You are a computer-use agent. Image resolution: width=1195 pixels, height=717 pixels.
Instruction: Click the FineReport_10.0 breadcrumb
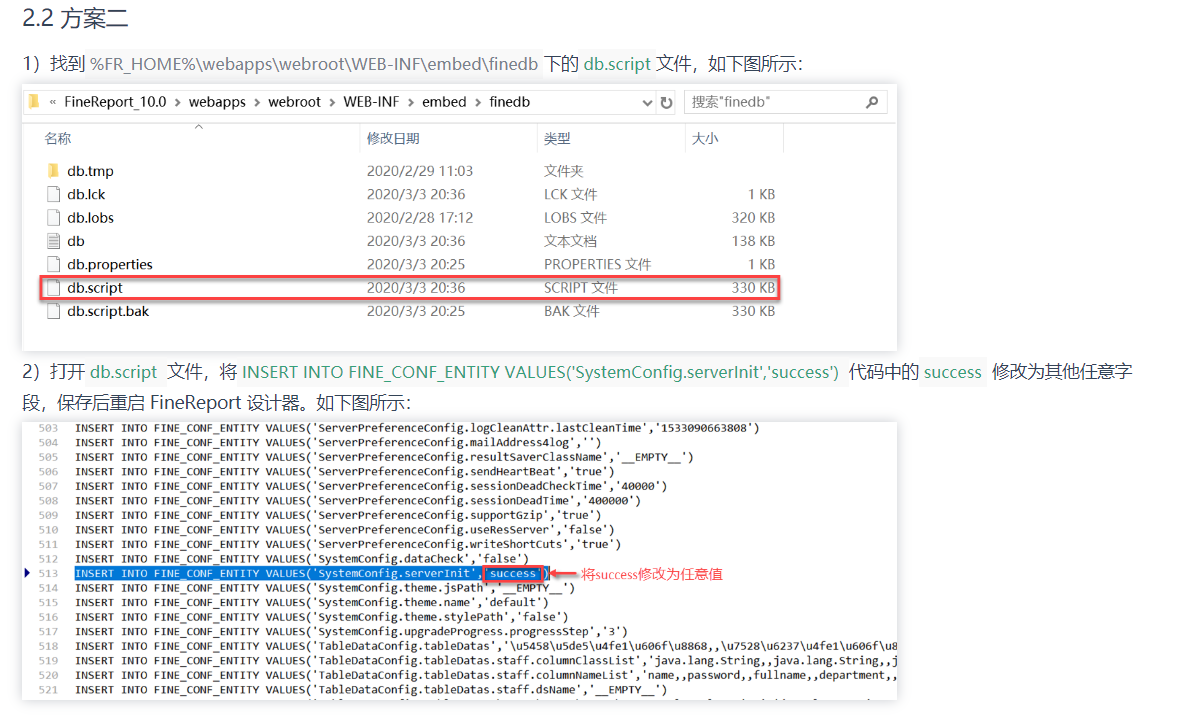pyautogui.click(x=115, y=102)
